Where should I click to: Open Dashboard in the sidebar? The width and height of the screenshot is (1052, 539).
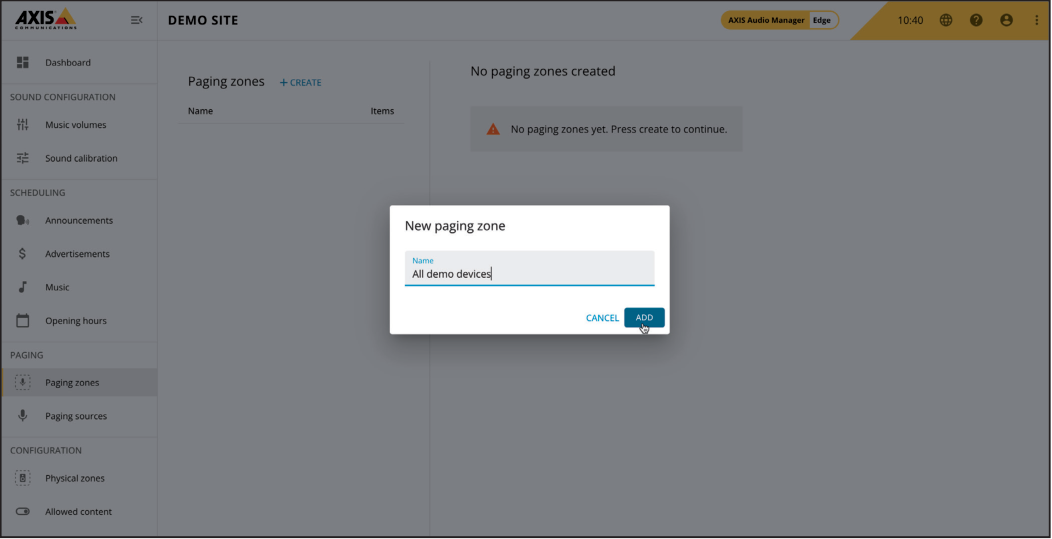(79, 62)
